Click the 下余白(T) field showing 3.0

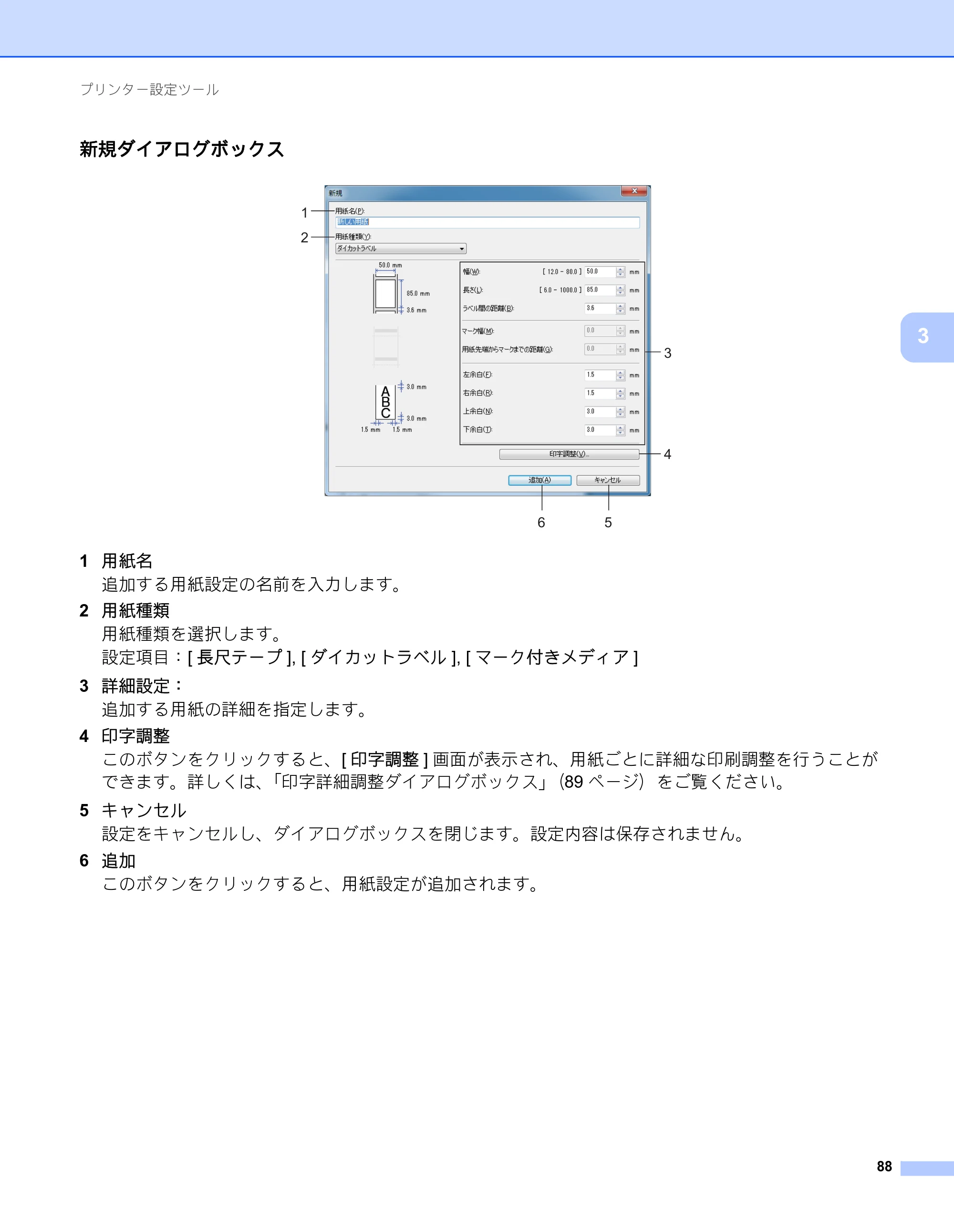pyautogui.click(x=600, y=430)
